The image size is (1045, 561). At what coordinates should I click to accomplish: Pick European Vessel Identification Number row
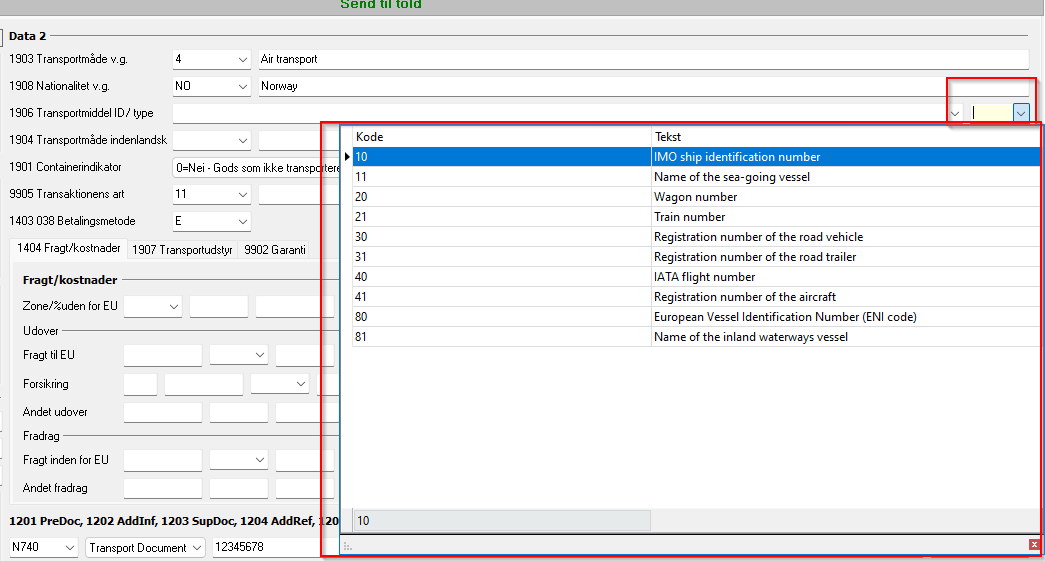point(784,317)
